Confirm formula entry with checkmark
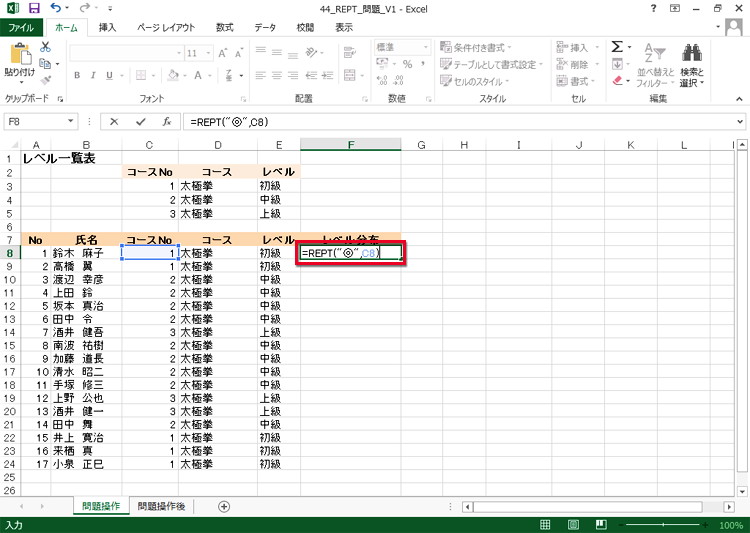750x533 pixels. (x=140, y=122)
